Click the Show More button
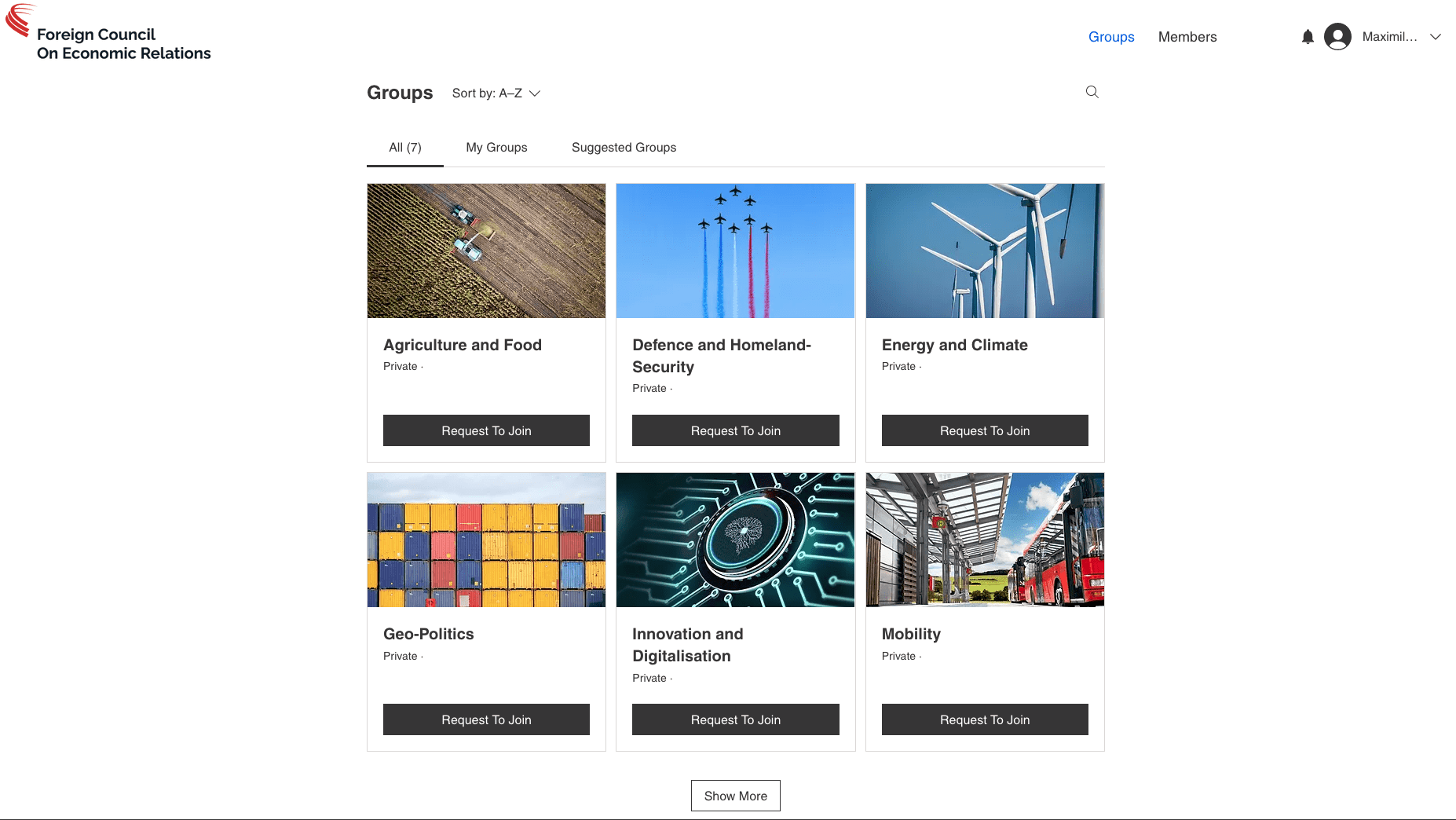The width and height of the screenshot is (1456, 820). [736, 796]
